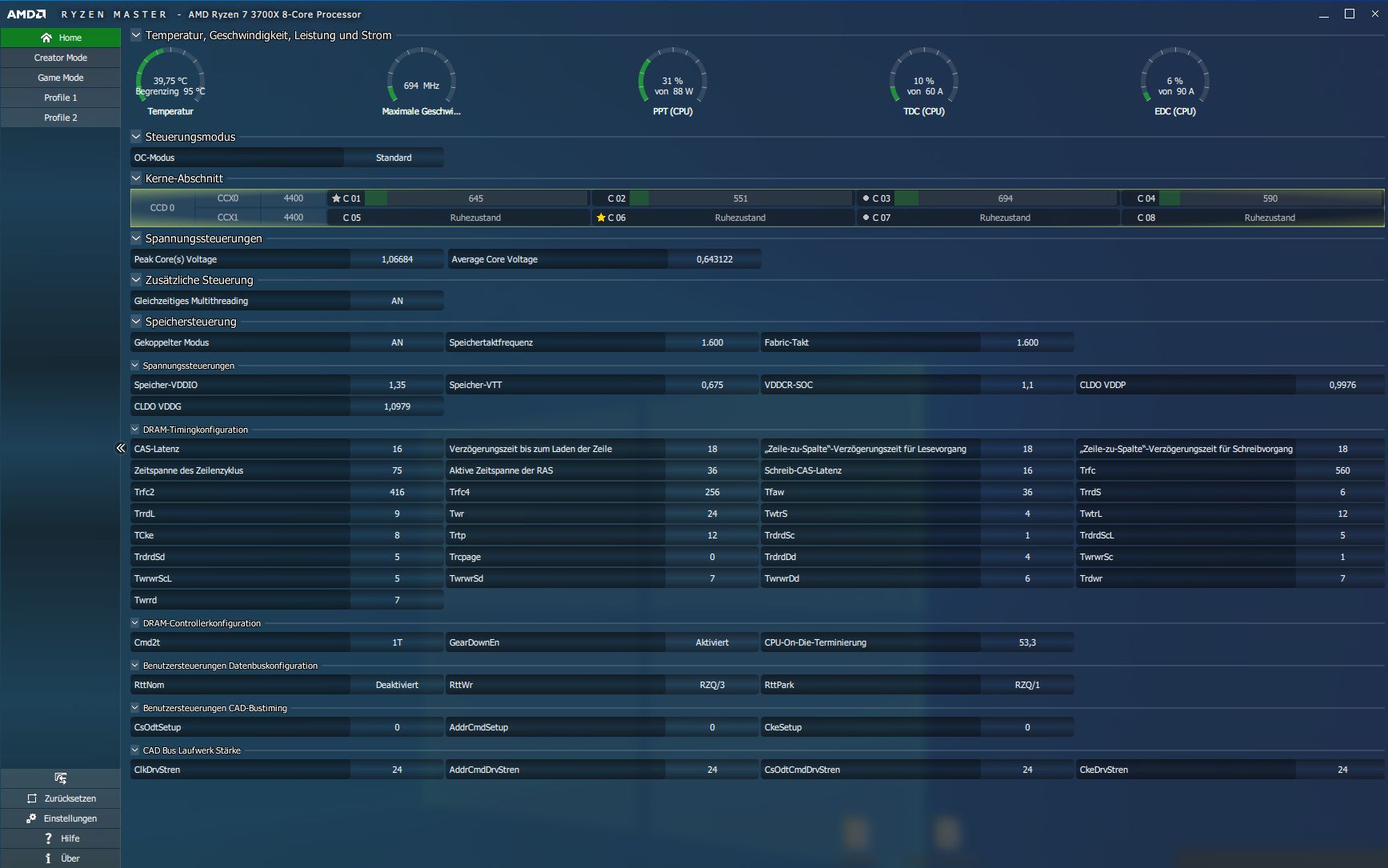Collapse the Speichersteuerung section
Viewport: 1388px width, 868px height.
tap(136, 322)
